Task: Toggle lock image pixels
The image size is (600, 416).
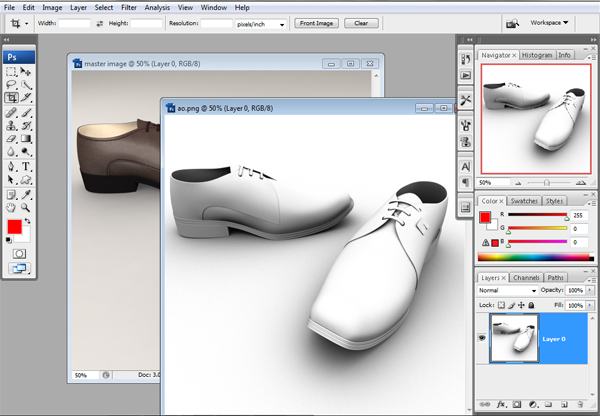Action: [512, 305]
